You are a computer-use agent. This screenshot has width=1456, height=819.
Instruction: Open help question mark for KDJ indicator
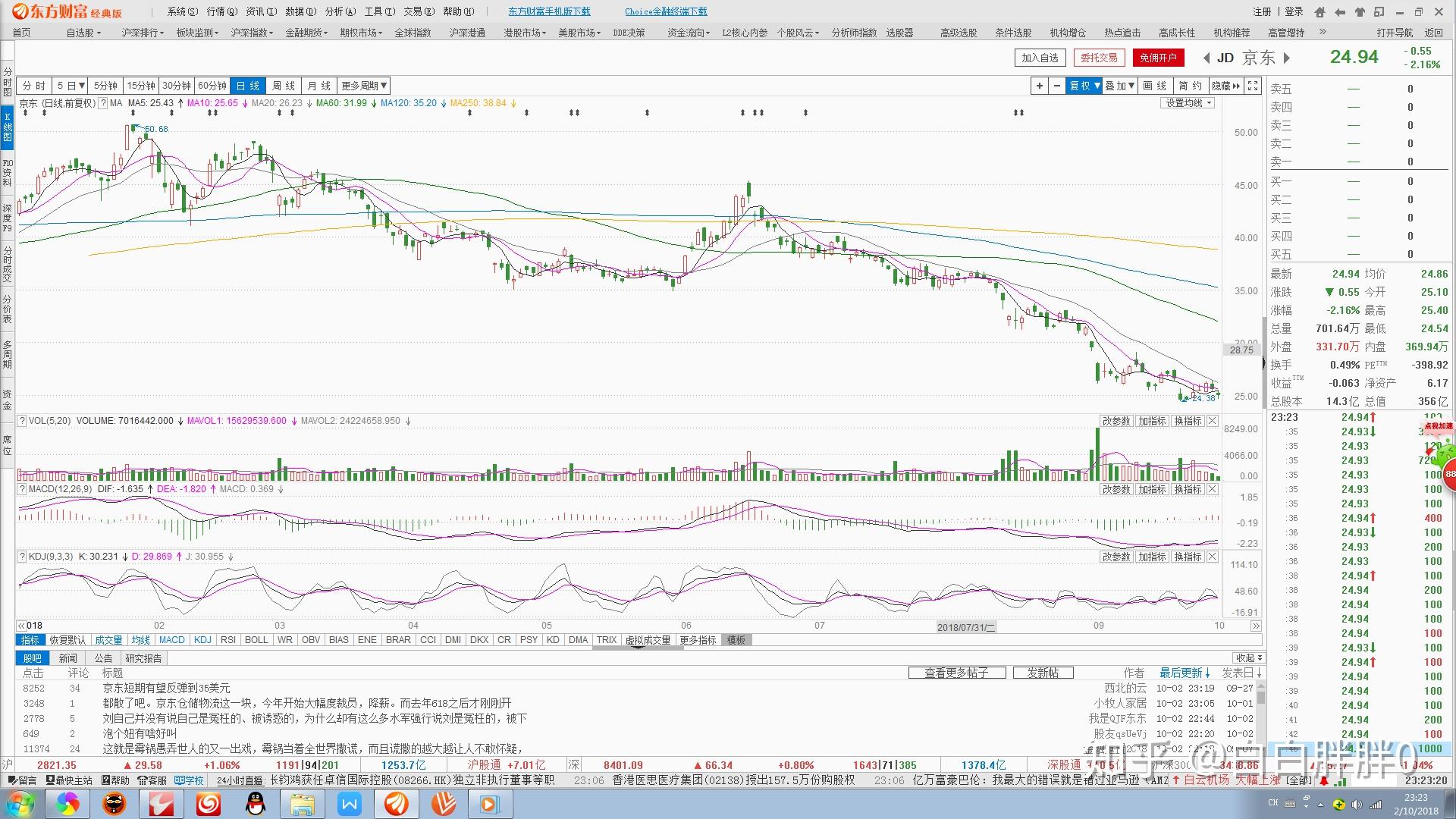[23, 557]
